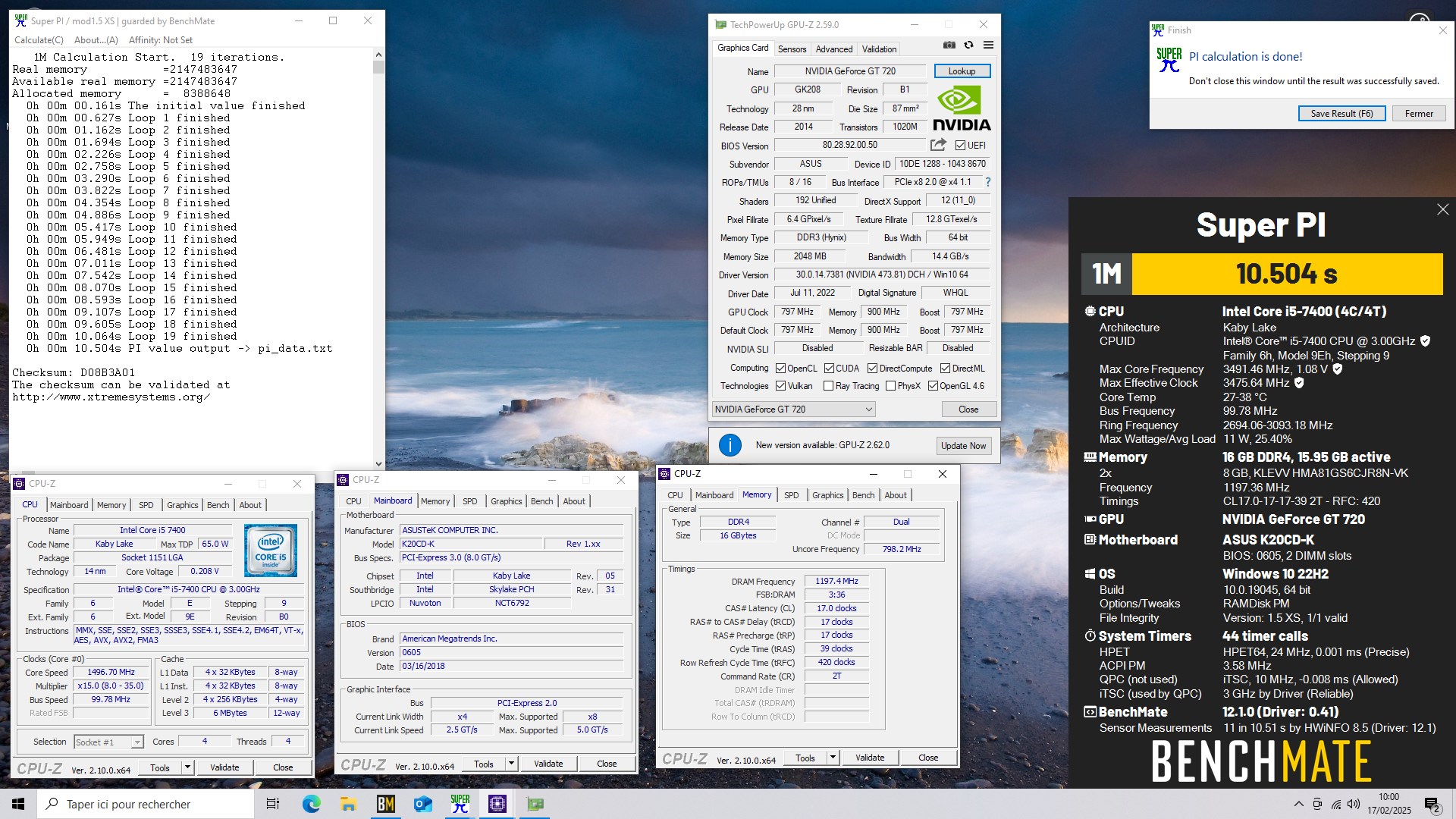Open Outlook from taskbar
The width and height of the screenshot is (1456, 819).
point(422,804)
